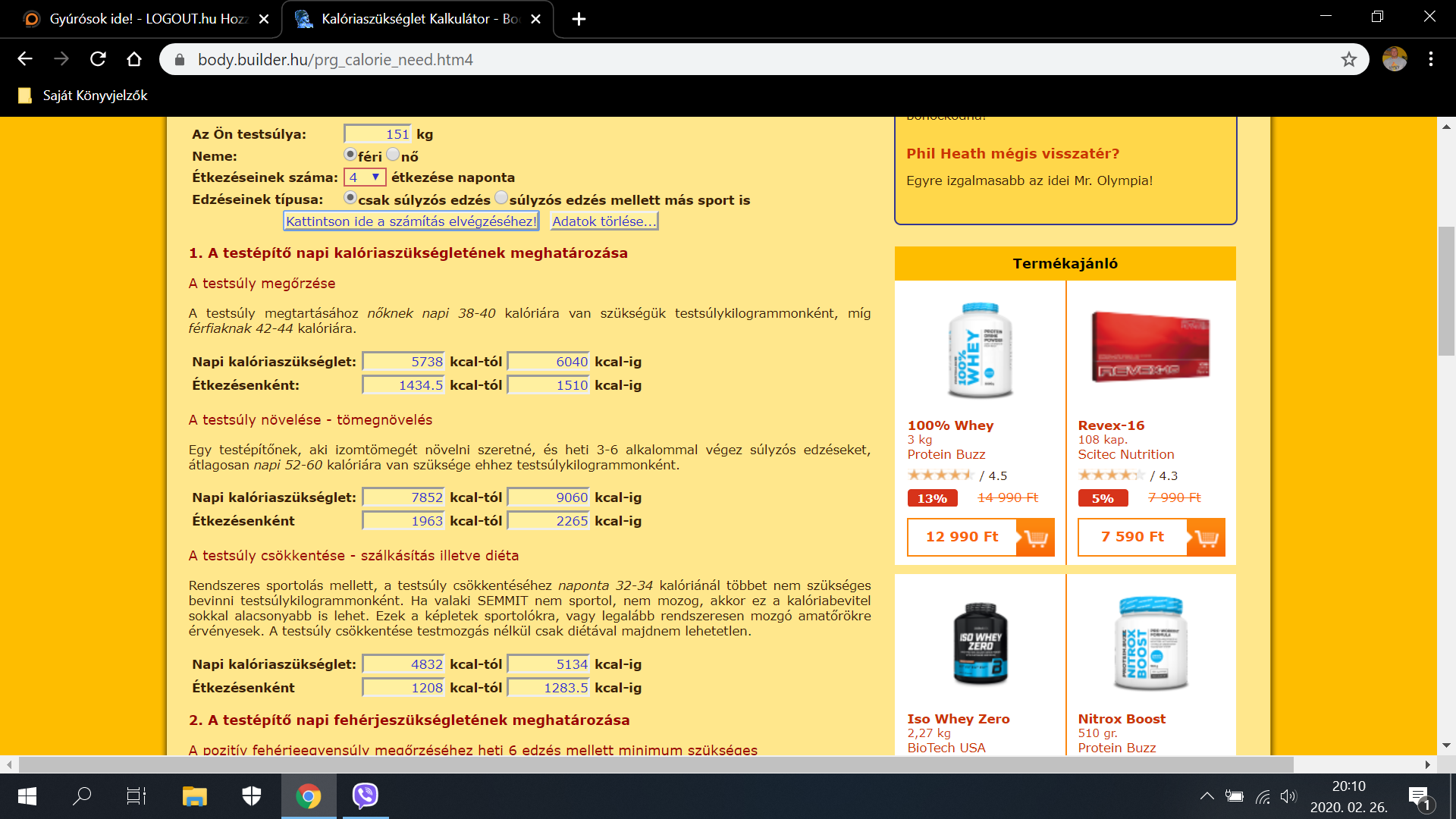Click the body weight input field
This screenshot has height=819, width=1456.
tap(378, 134)
